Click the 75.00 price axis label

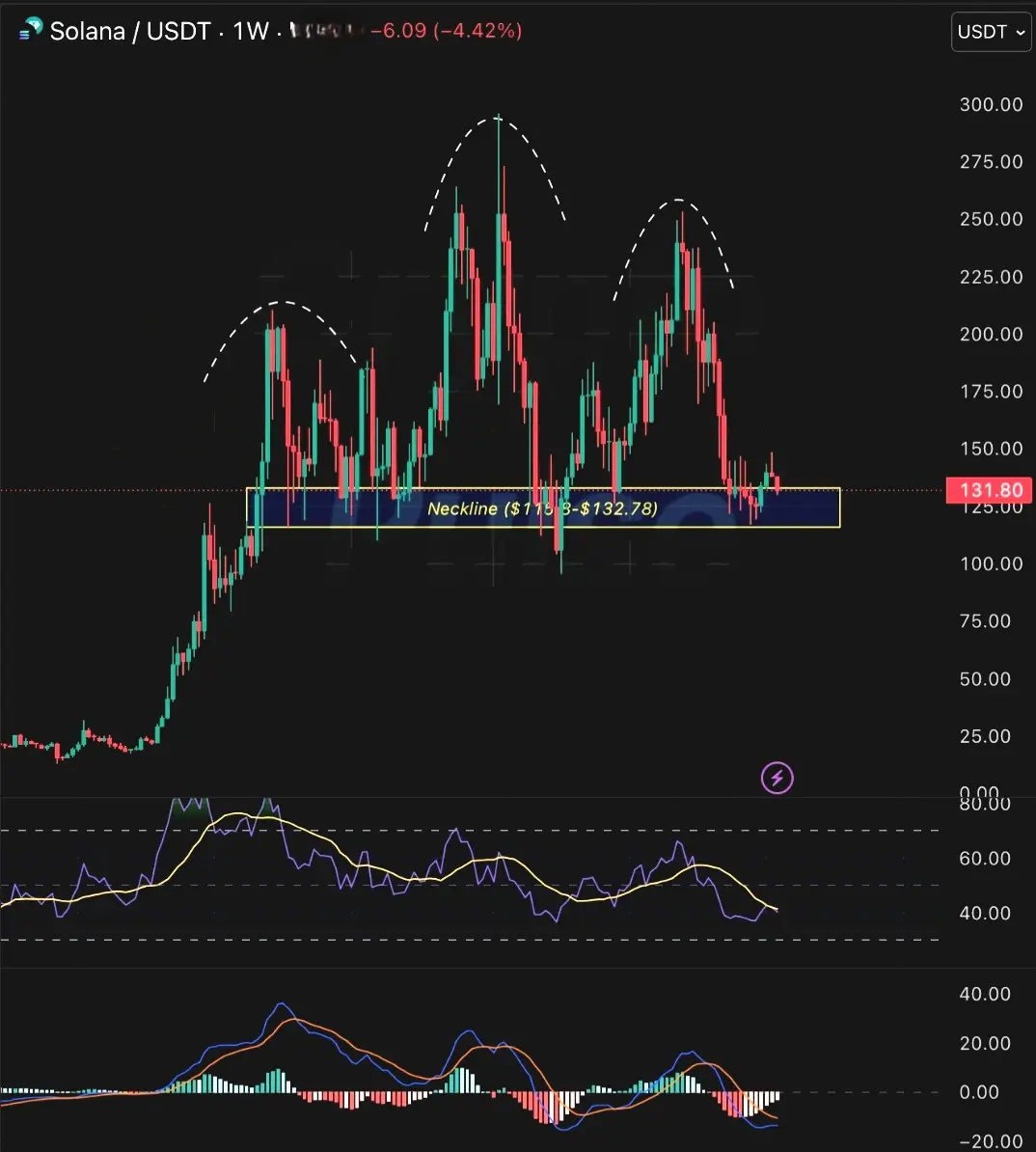985,621
